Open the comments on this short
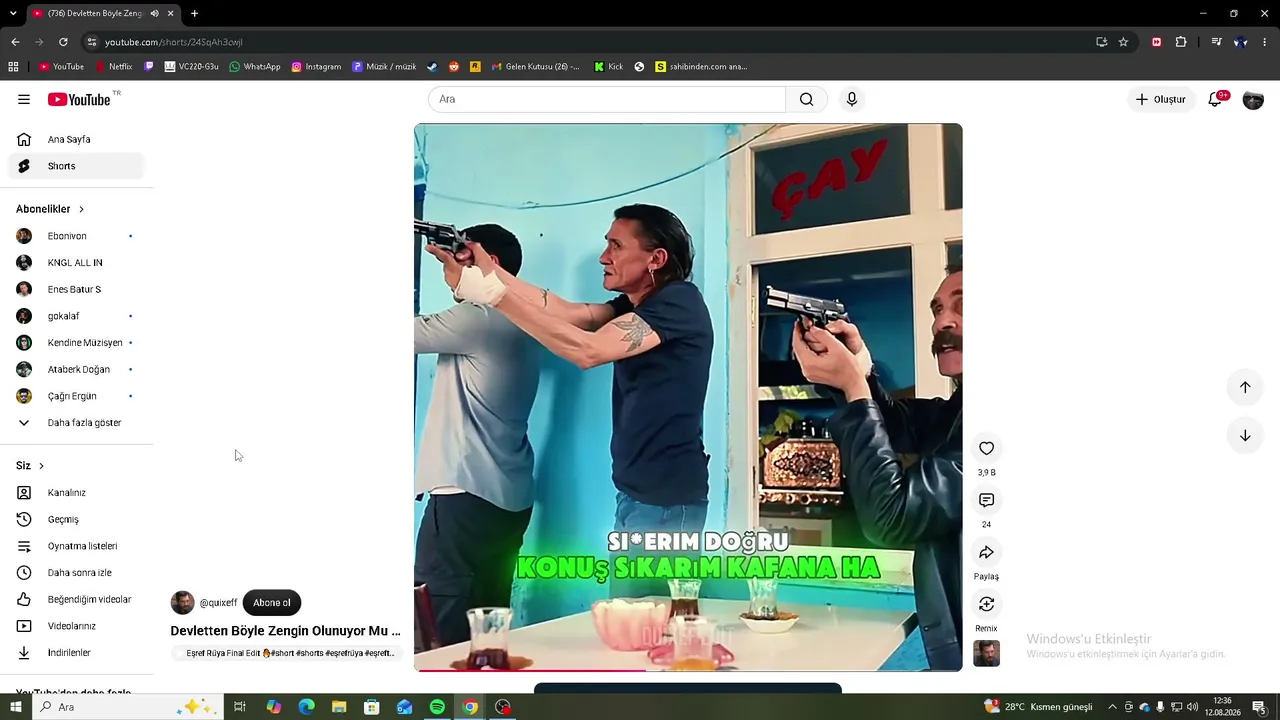This screenshot has width=1280, height=720. [x=987, y=500]
